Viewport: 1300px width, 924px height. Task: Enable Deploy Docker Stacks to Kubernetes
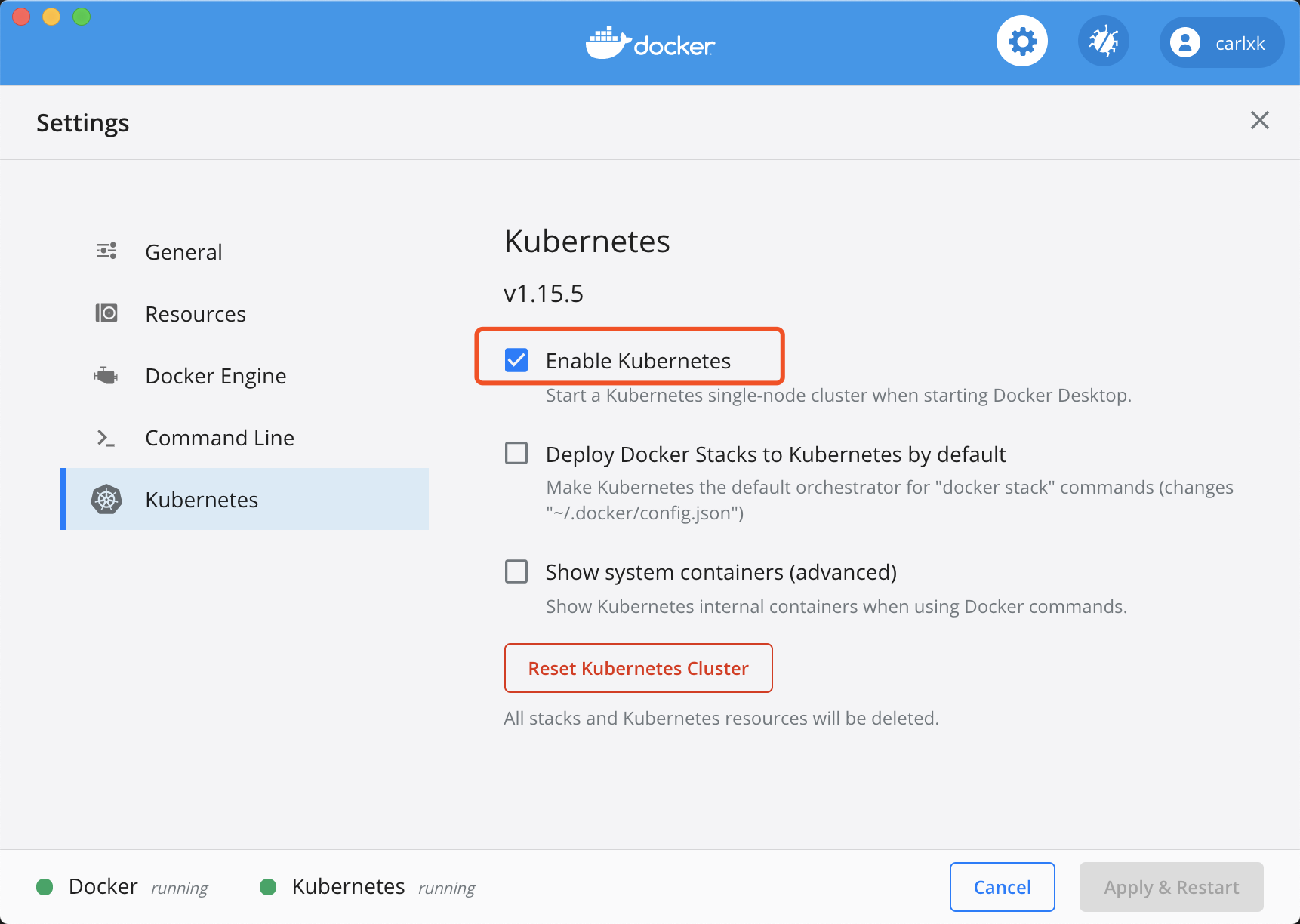point(516,453)
